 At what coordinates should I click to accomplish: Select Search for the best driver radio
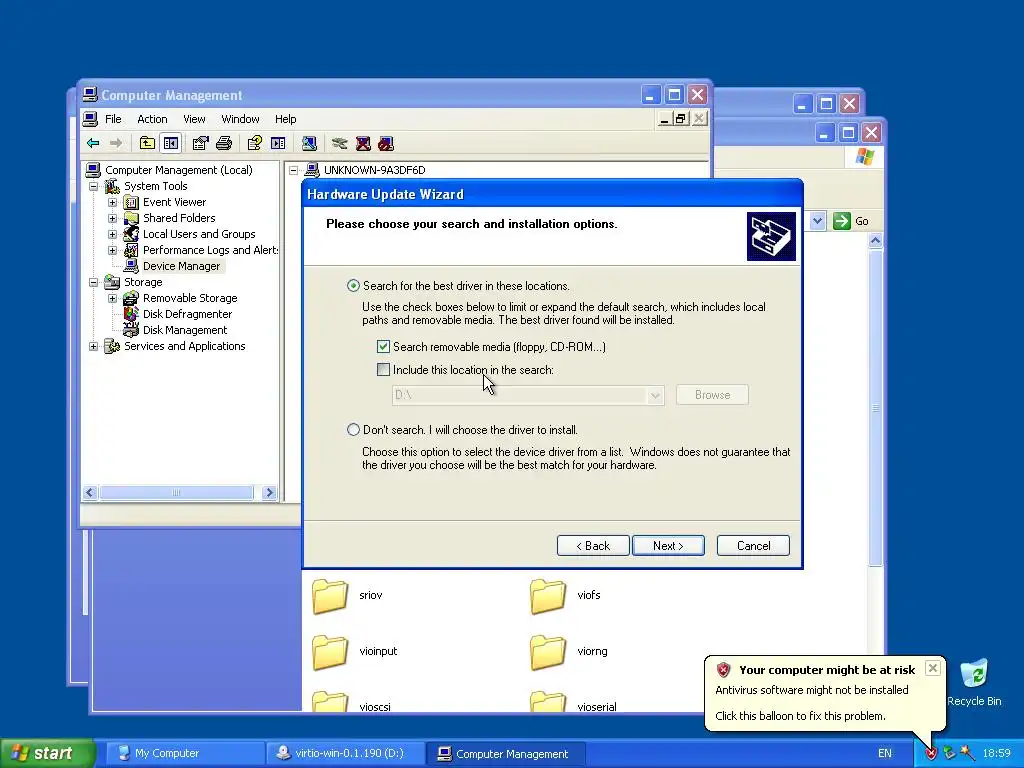coord(353,285)
